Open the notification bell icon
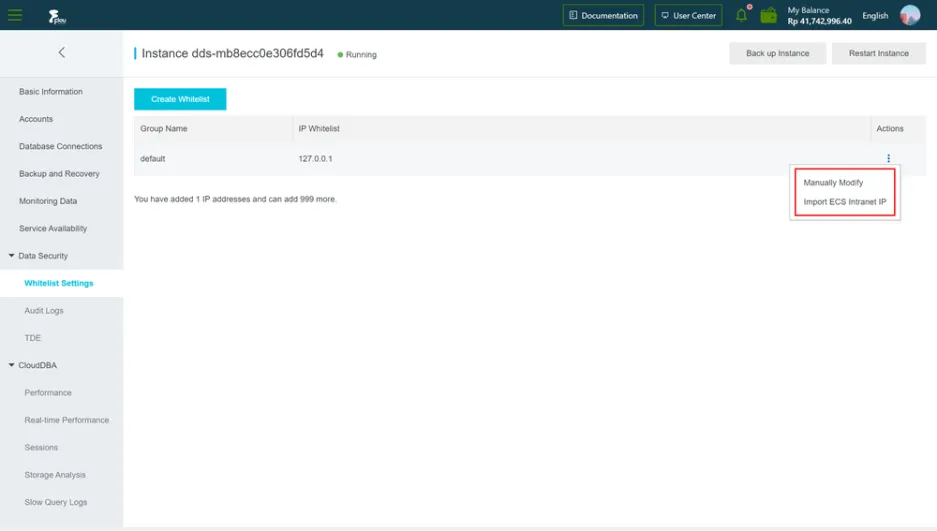The height and width of the screenshot is (531, 937). (742, 15)
